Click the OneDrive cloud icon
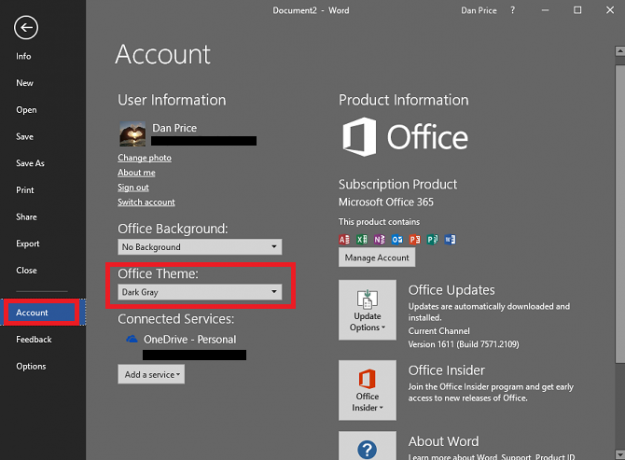This screenshot has width=625, height=460. [132, 339]
